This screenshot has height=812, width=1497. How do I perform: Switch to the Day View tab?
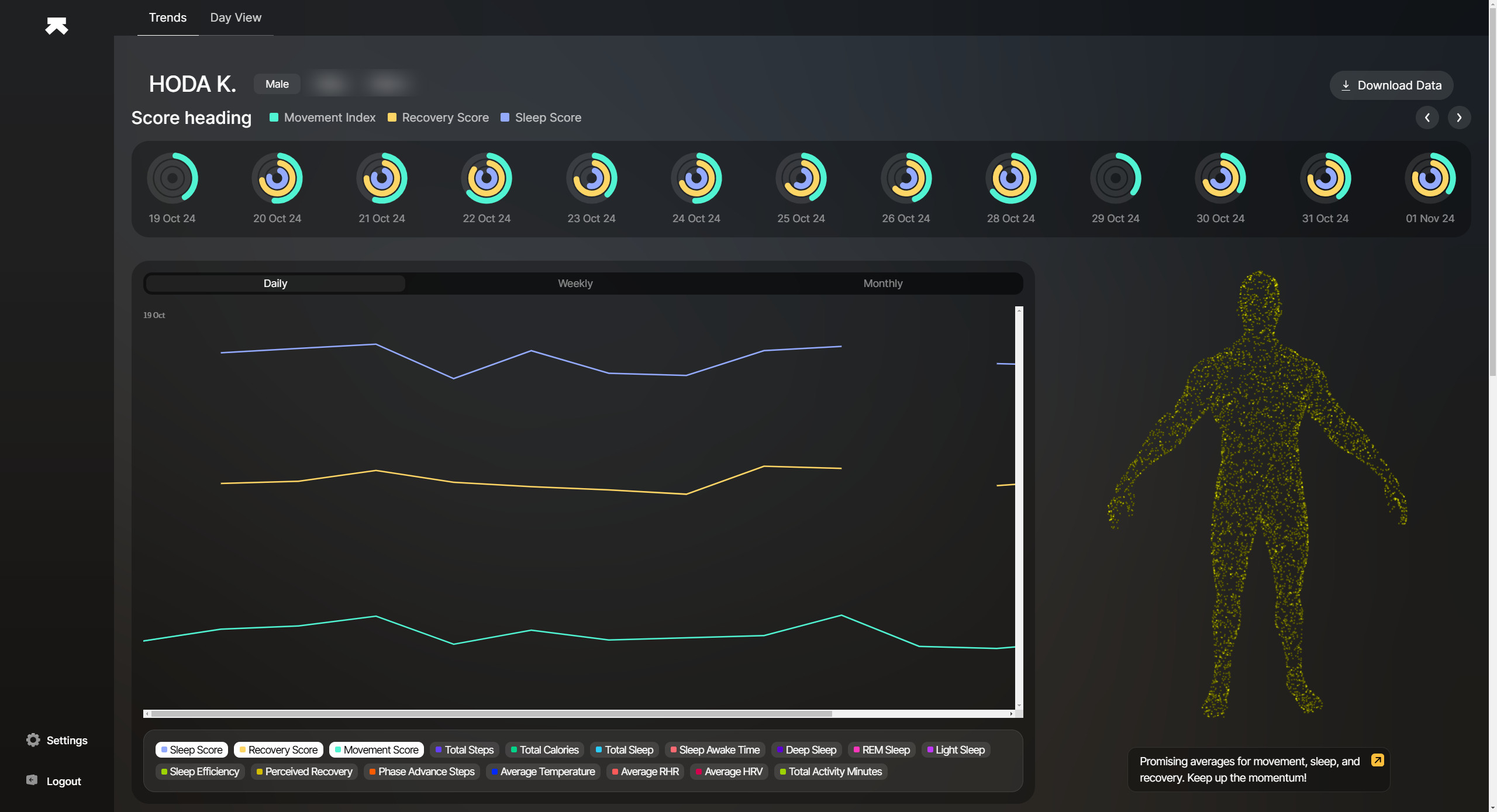click(x=236, y=18)
